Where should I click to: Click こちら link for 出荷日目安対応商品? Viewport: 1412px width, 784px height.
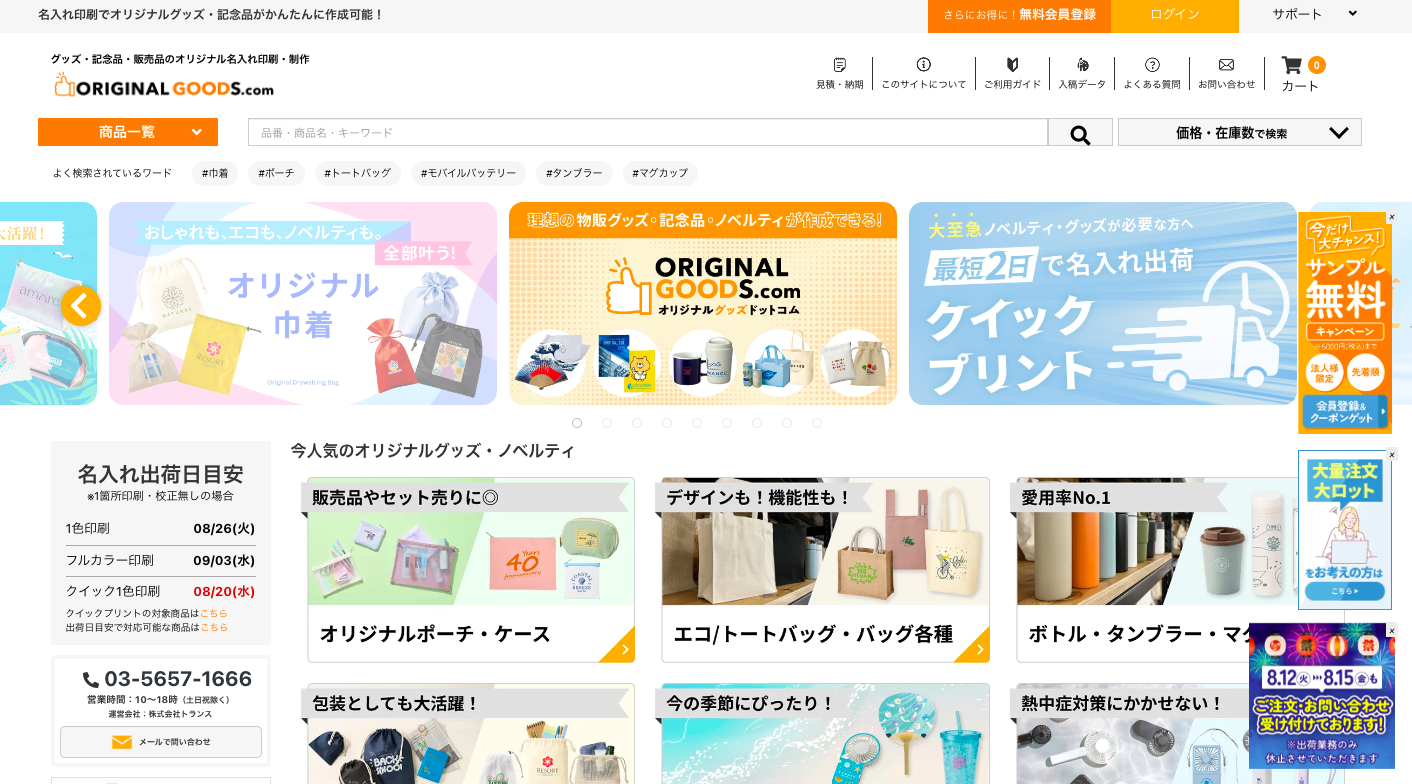click(x=214, y=627)
